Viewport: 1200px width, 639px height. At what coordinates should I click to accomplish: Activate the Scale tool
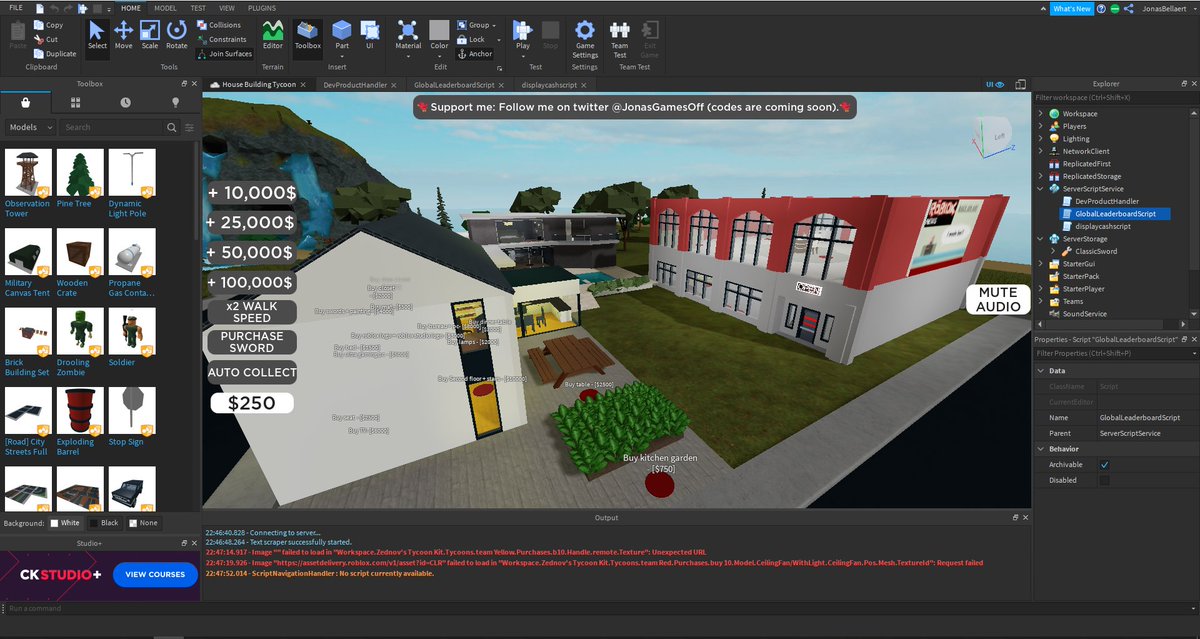pos(149,35)
